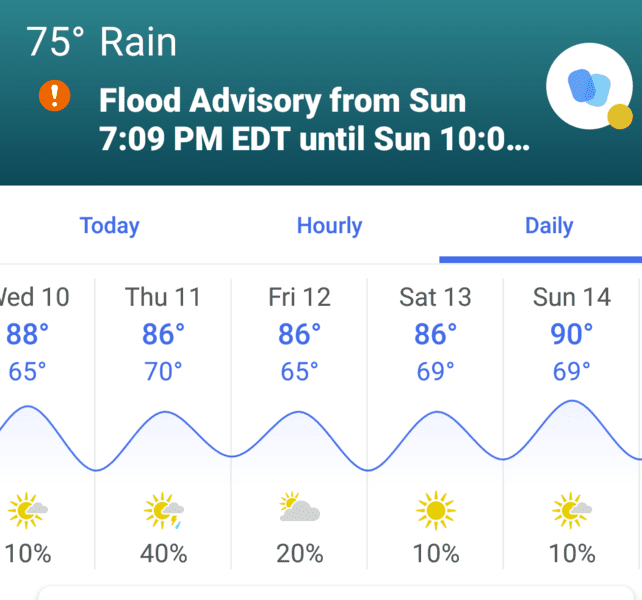Open the Sat 13 forecast

point(435,423)
